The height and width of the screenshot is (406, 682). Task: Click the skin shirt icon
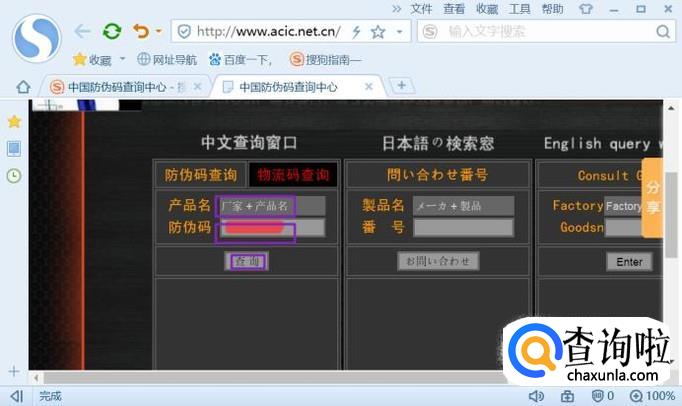pos(585,9)
